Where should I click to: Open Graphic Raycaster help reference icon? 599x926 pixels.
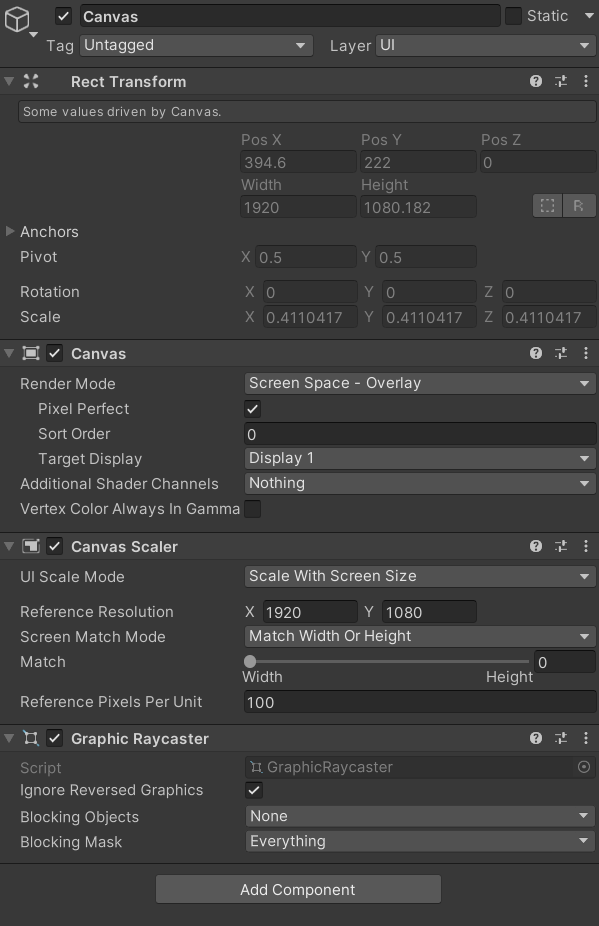click(536, 738)
